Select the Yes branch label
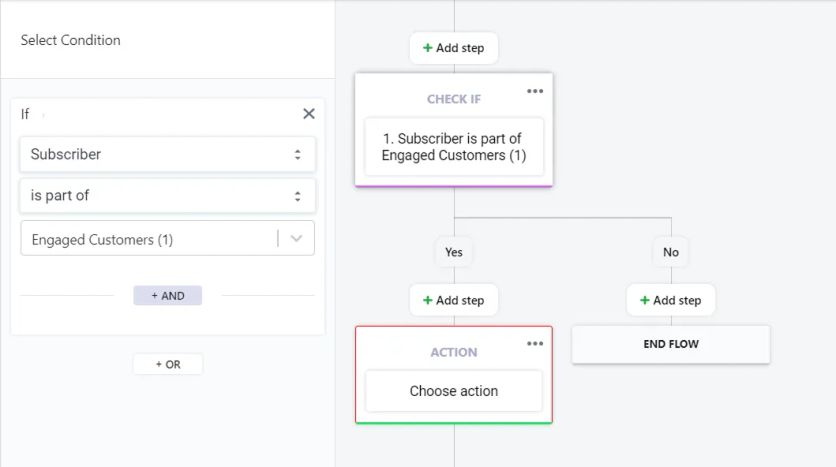This screenshot has height=467, width=836. [x=454, y=252]
